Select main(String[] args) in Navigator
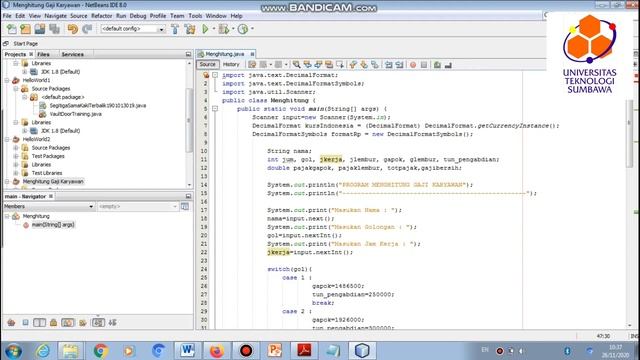The image size is (640, 360). coord(53,225)
